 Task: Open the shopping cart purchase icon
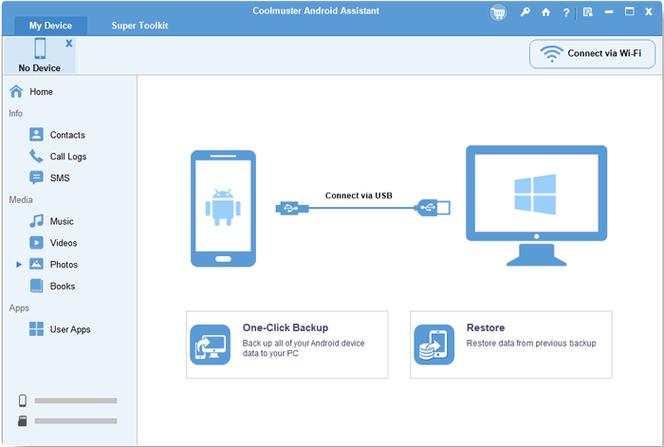[x=498, y=13]
